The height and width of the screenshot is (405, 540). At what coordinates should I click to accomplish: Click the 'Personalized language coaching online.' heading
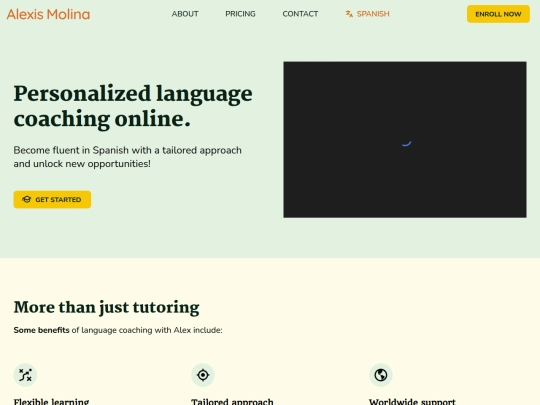click(133, 106)
